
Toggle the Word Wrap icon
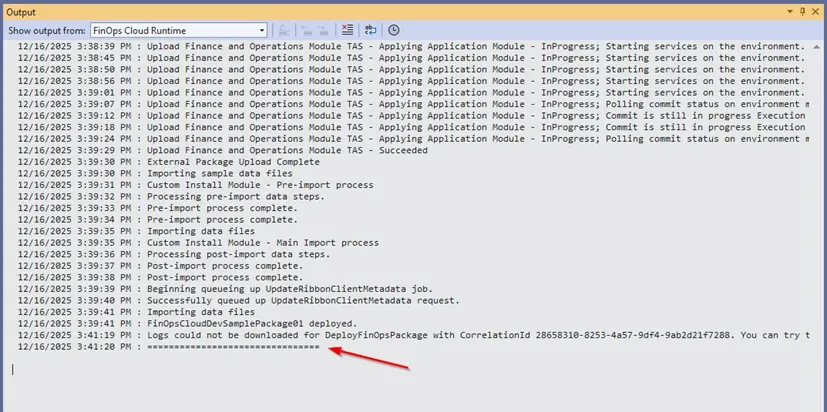(x=370, y=30)
